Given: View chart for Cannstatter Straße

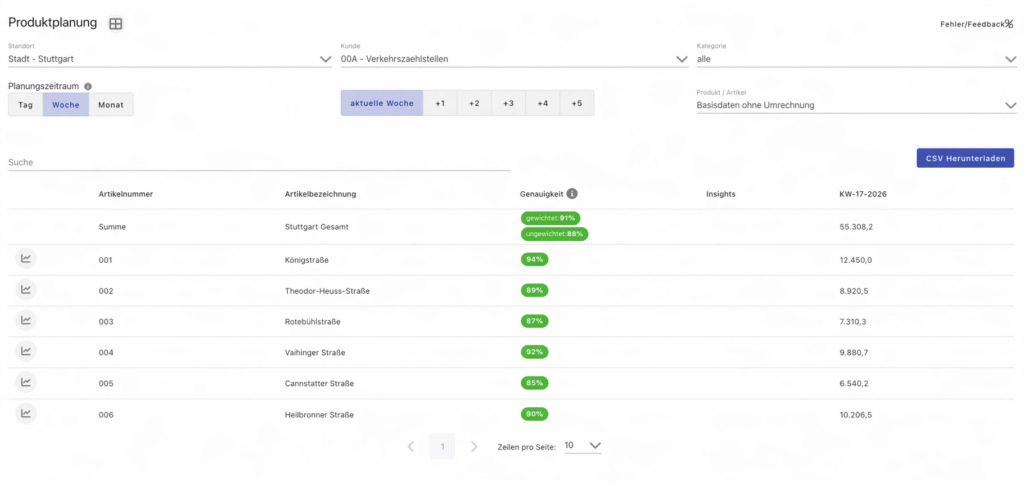Looking at the screenshot, I should pyautogui.click(x=26, y=383).
